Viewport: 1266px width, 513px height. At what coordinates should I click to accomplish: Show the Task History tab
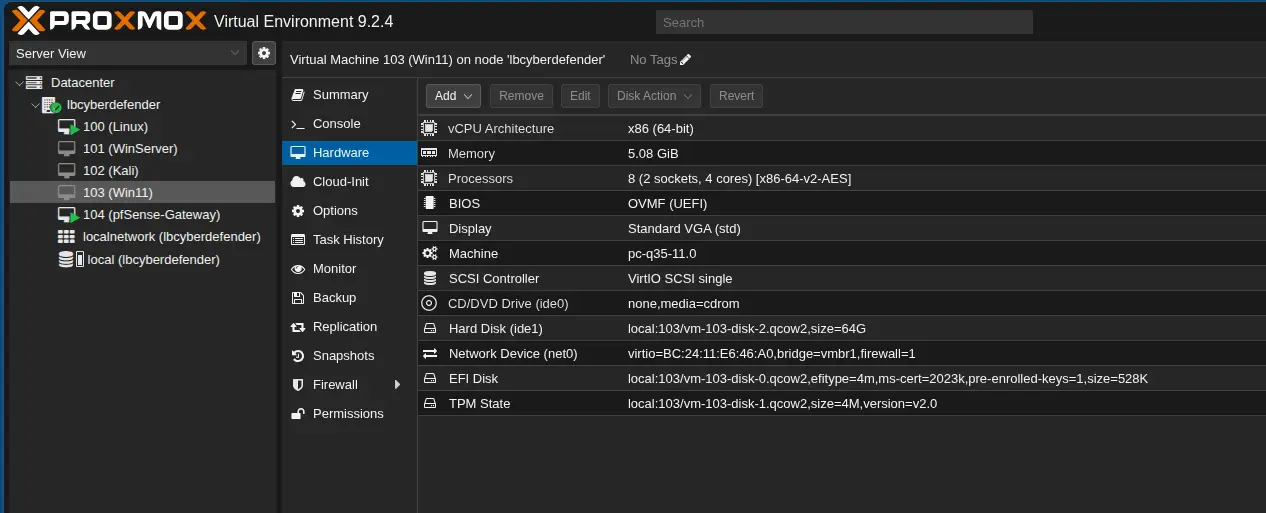349,240
